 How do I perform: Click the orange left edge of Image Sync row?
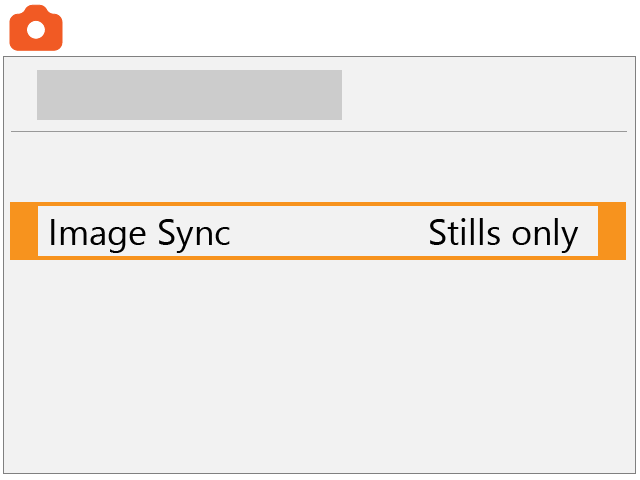[23, 231]
